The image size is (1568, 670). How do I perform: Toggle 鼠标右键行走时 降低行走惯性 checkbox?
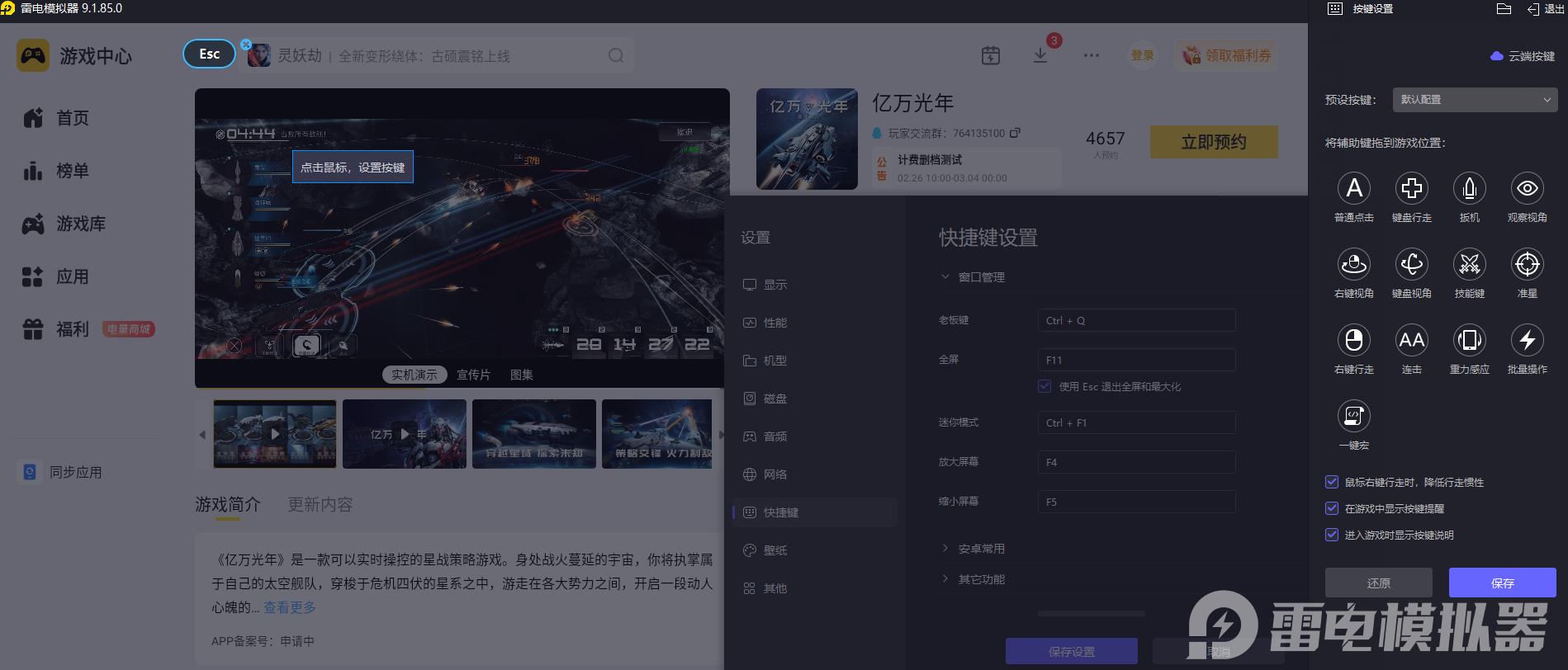pyautogui.click(x=1332, y=482)
